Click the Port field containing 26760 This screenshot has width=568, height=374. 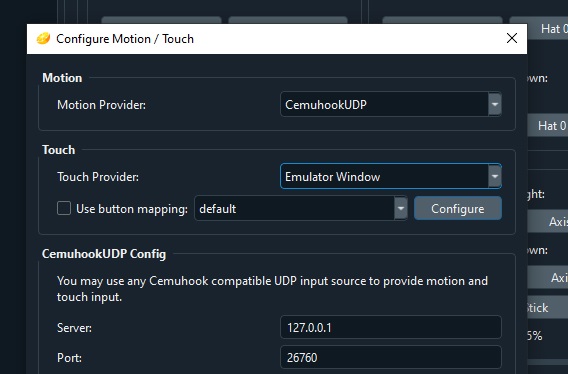[391, 358]
